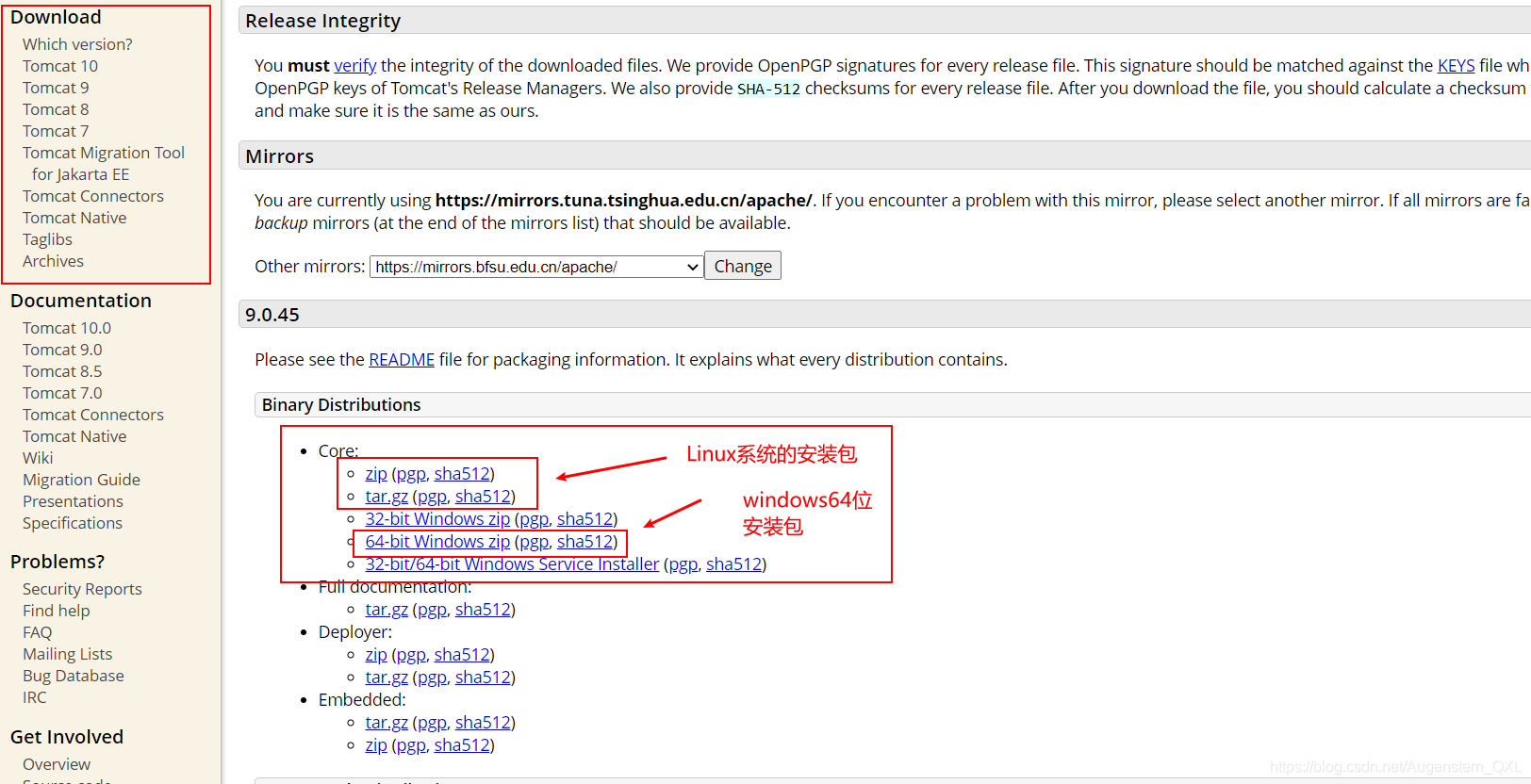Open the README link
This screenshot has width=1531, height=784.
coord(402,359)
